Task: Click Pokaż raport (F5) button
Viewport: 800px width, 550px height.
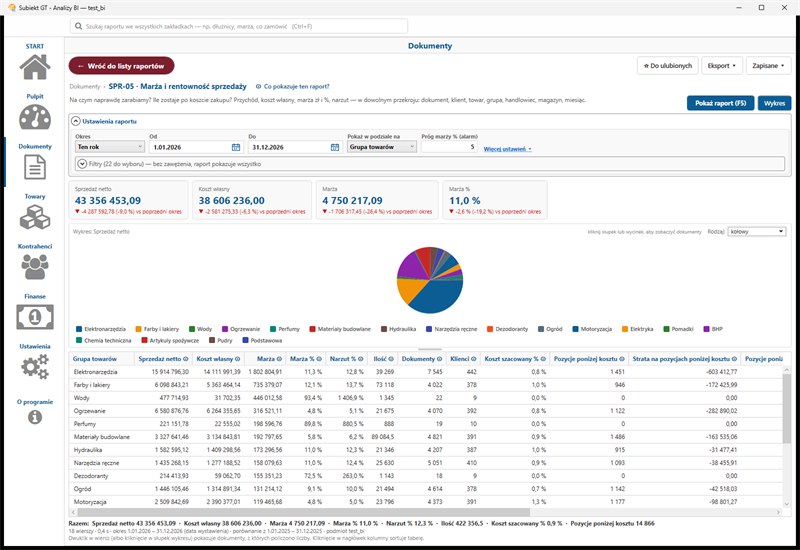Action: [720, 103]
